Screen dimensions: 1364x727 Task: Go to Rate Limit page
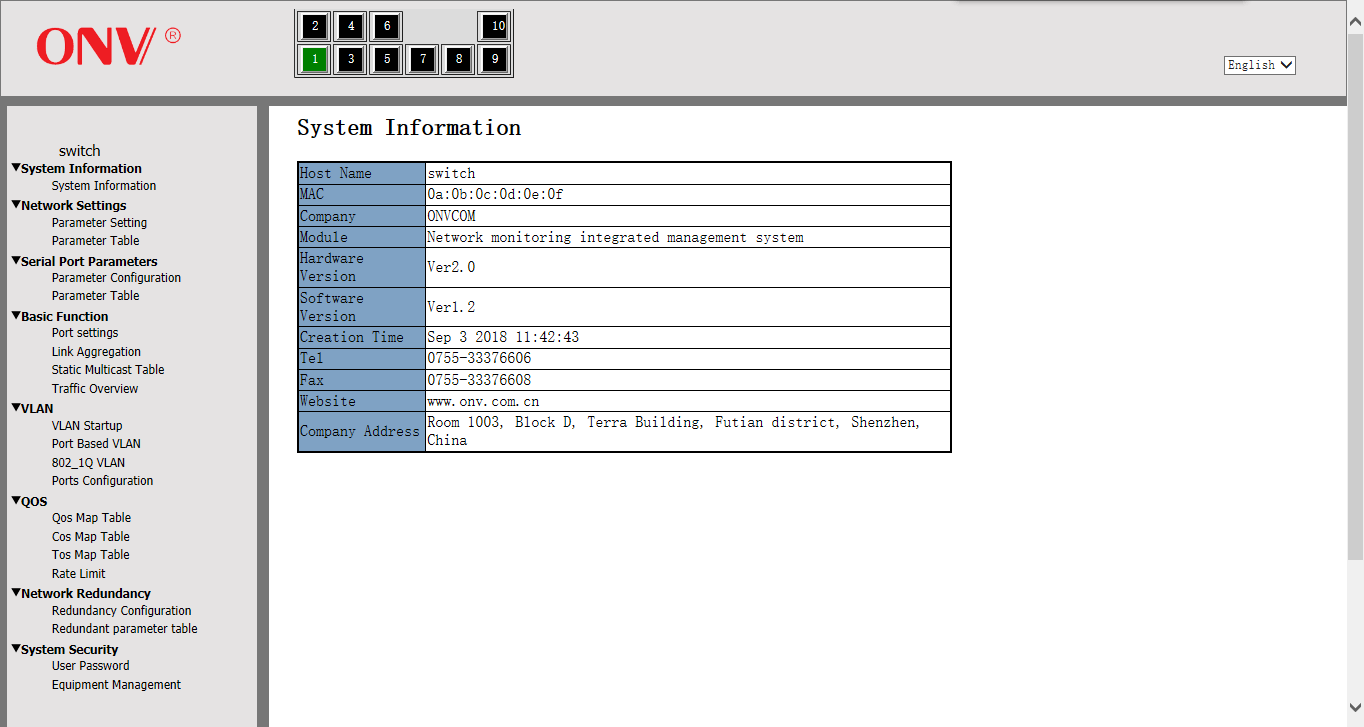[x=78, y=574]
